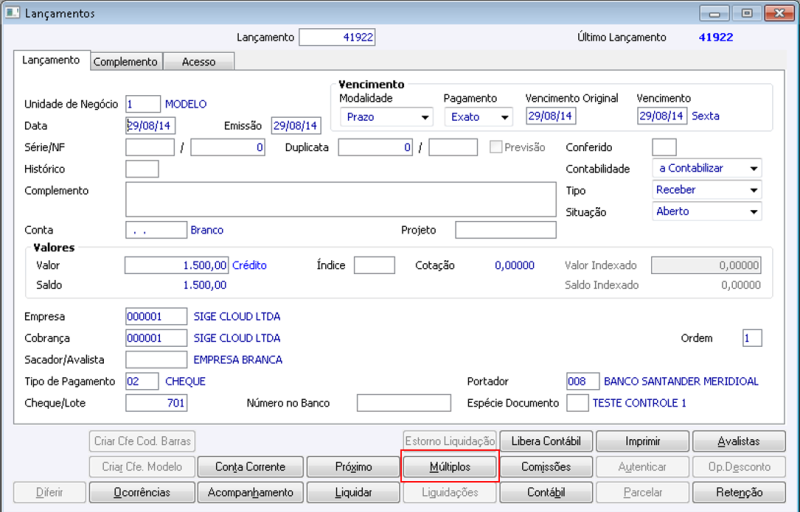This screenshot has width=800, height=512.
Task: Click the TESTE CONTROLE 1 text
Action: 639,403
